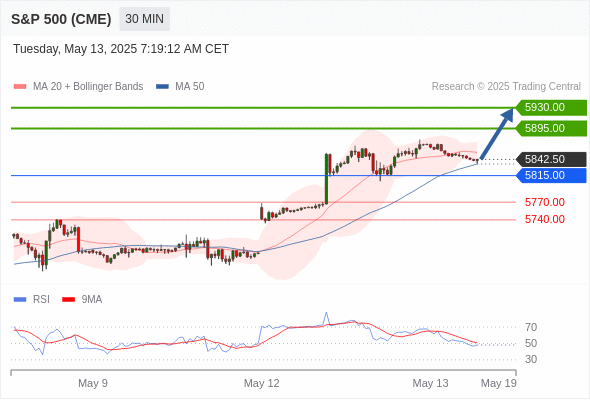Click the S&P 500 (CME) title
The width and height of the screenshot is (590, 400).
point(61,19)
